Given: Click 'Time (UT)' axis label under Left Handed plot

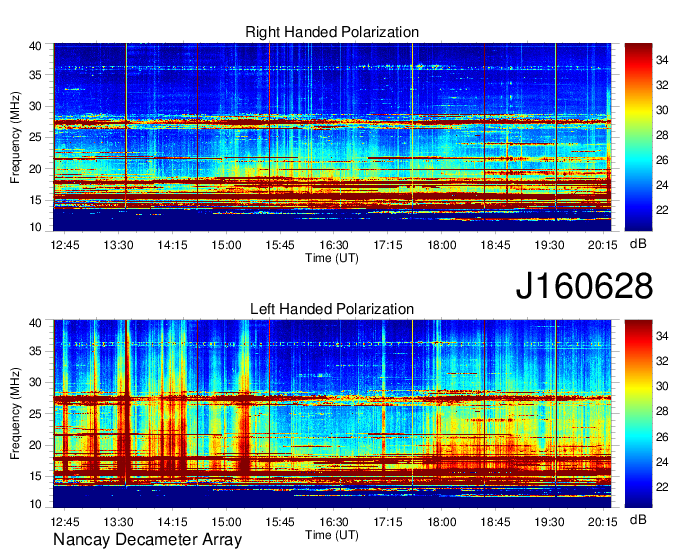Looking at the screenshot, I should coord(332,535).
